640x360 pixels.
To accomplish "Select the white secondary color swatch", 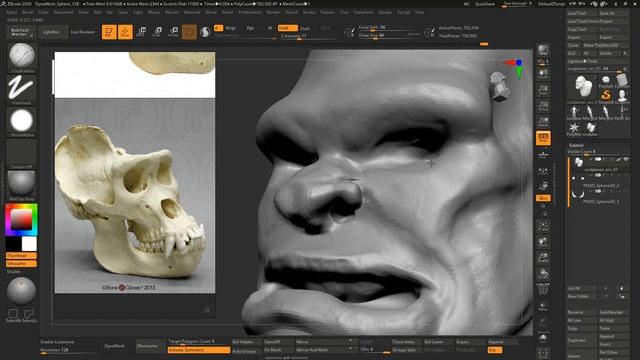I will (x=29, y=244).
